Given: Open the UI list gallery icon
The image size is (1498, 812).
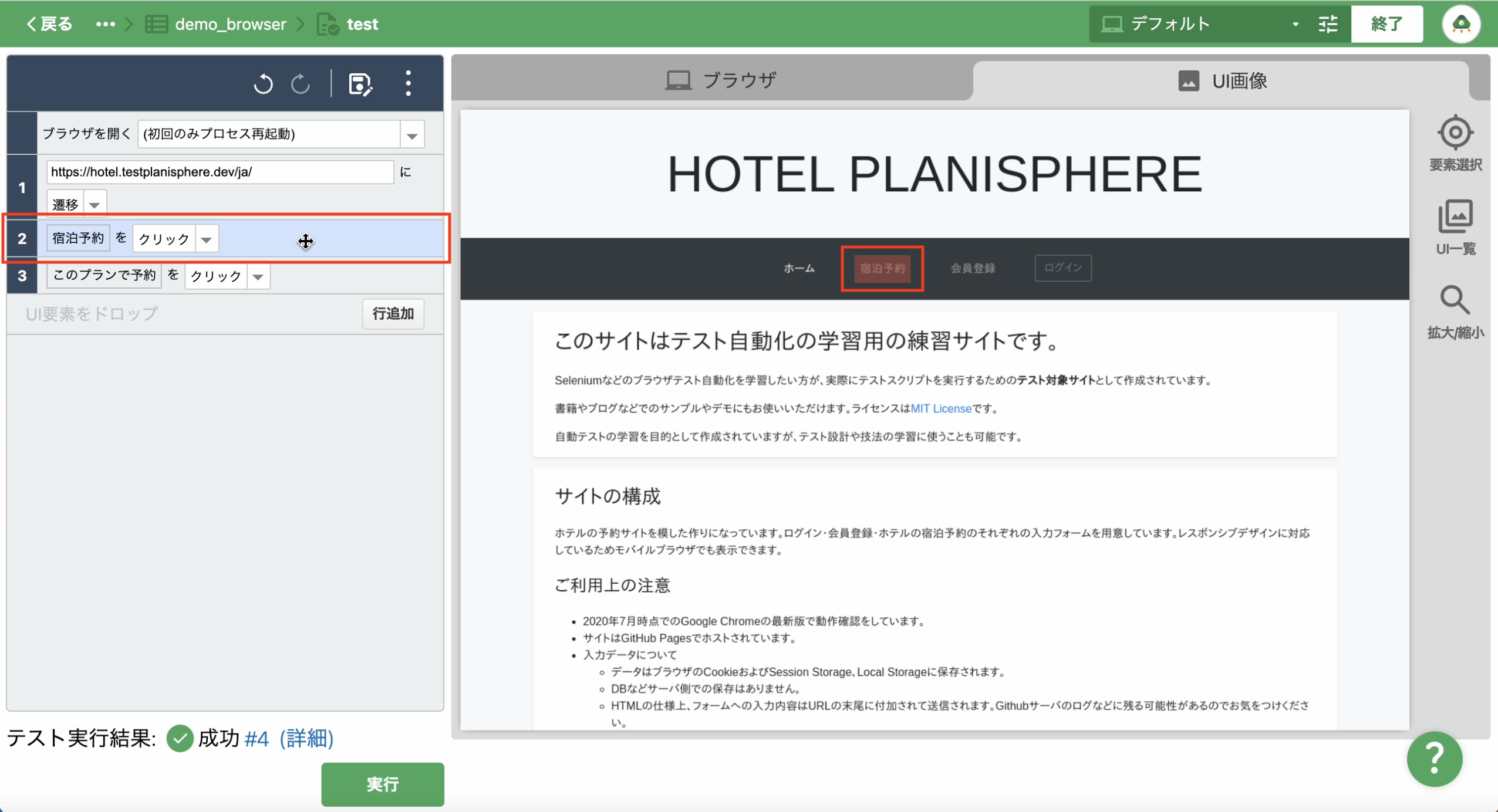Looking at the screenshot, I should 1455,216.
